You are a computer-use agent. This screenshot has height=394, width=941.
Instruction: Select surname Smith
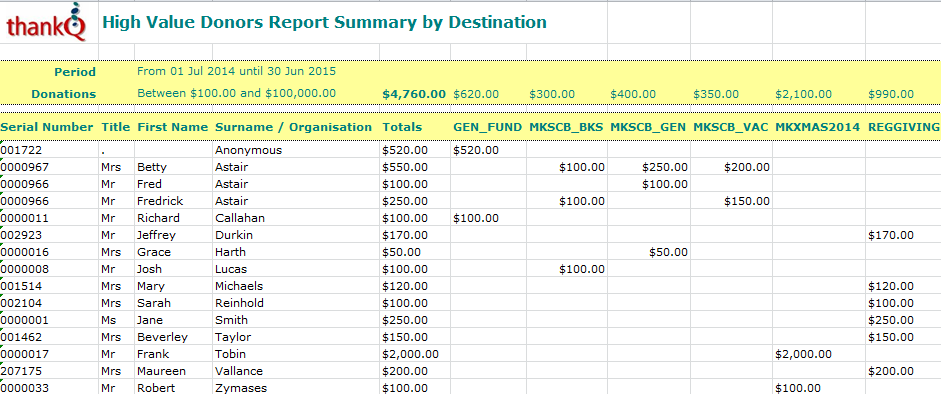pos(230,320)
